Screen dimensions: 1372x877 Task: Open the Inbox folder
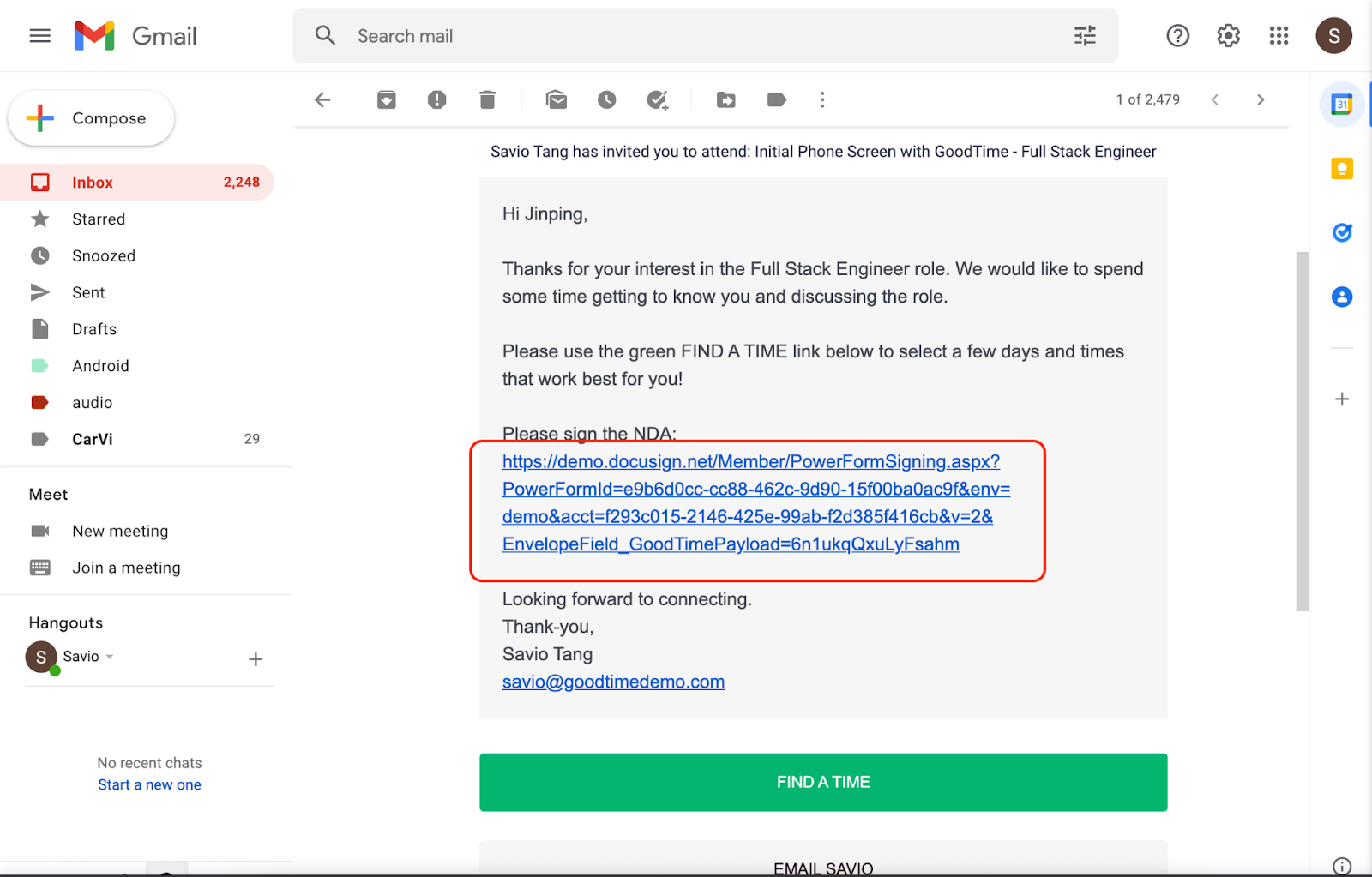click(x=93, y=183)
